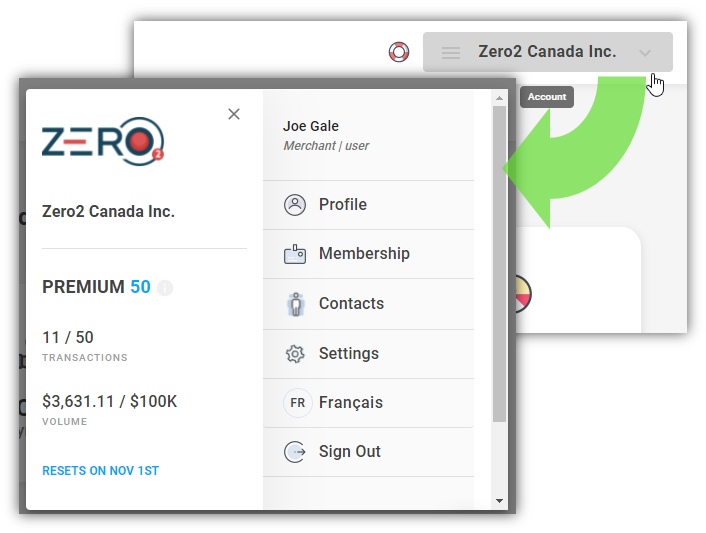Click the Zero2 logo in the panel
Screen dimensions: 706x533
click(x=103, y=141)
